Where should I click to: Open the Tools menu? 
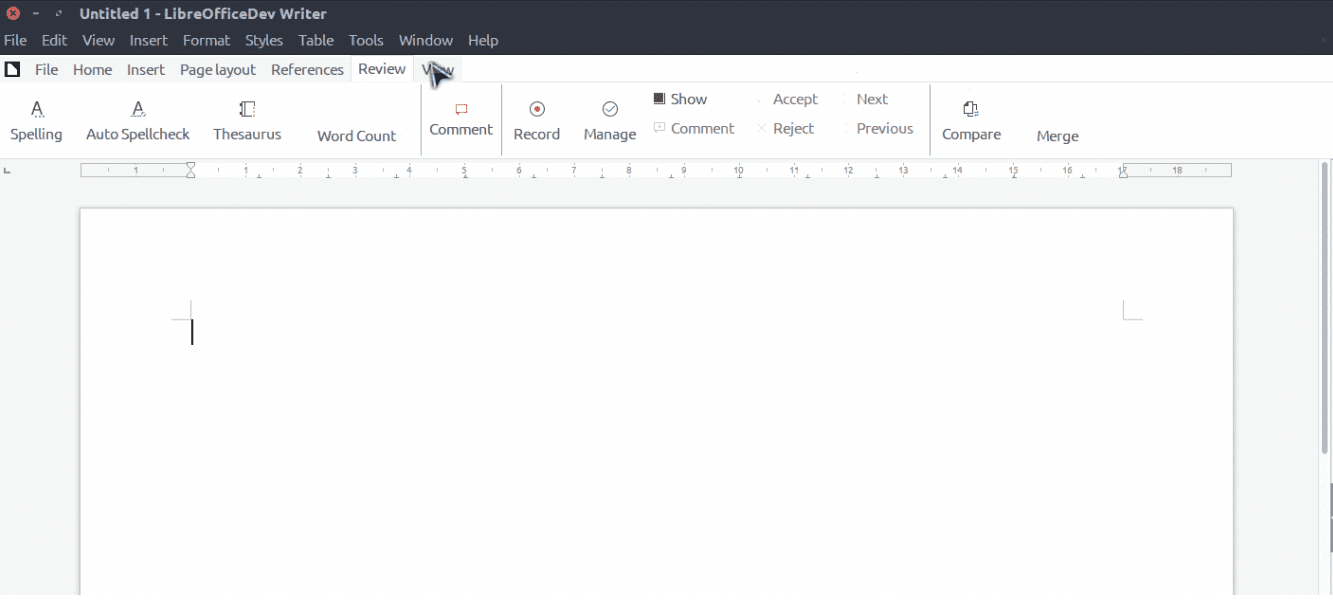coord(366,40)
